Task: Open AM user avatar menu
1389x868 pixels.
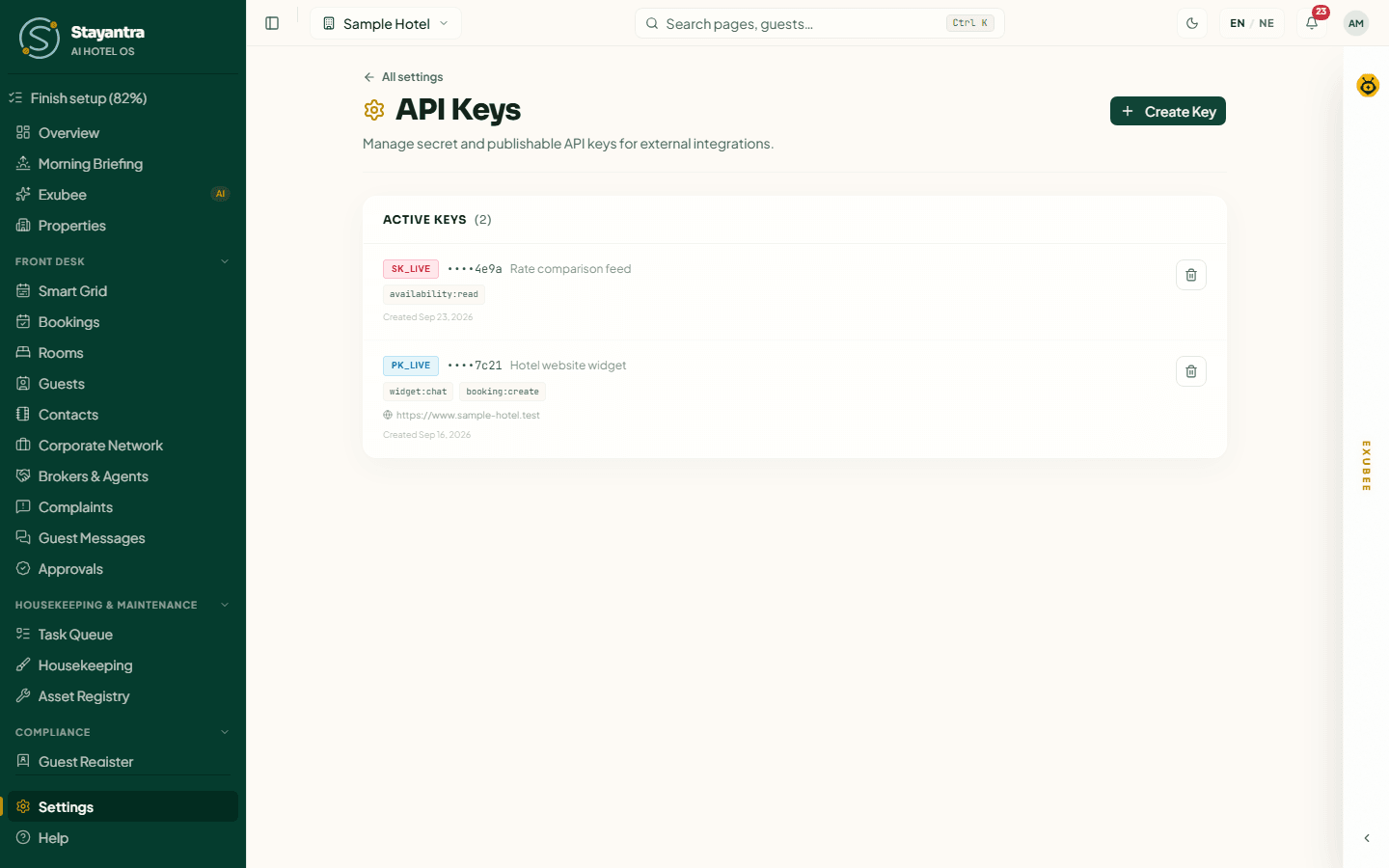Action: pos(1356,23)
